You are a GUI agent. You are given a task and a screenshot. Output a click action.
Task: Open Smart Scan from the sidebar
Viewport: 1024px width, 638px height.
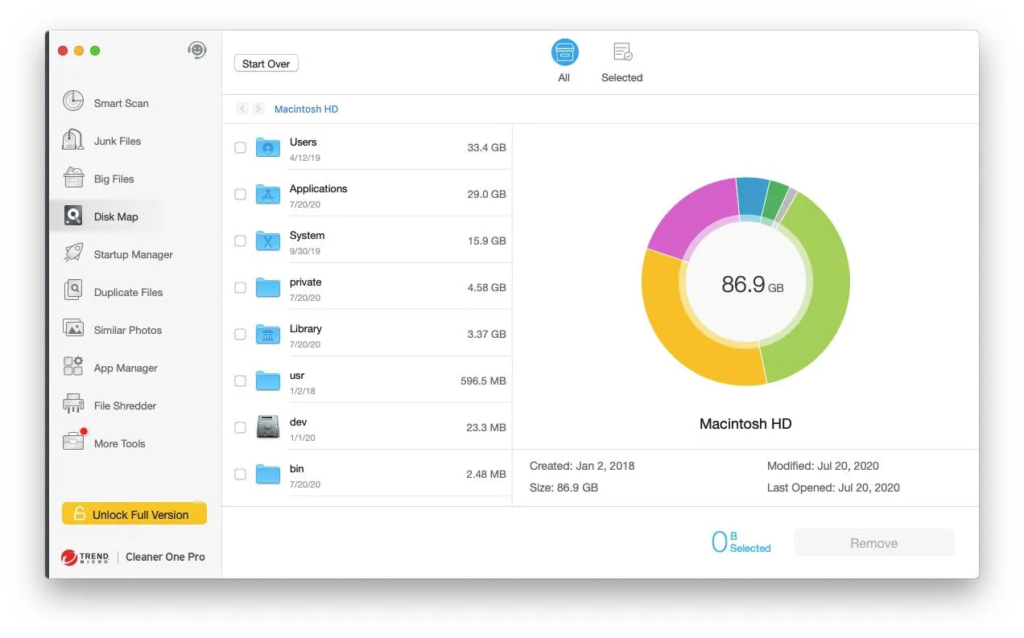tap(120, 102)
